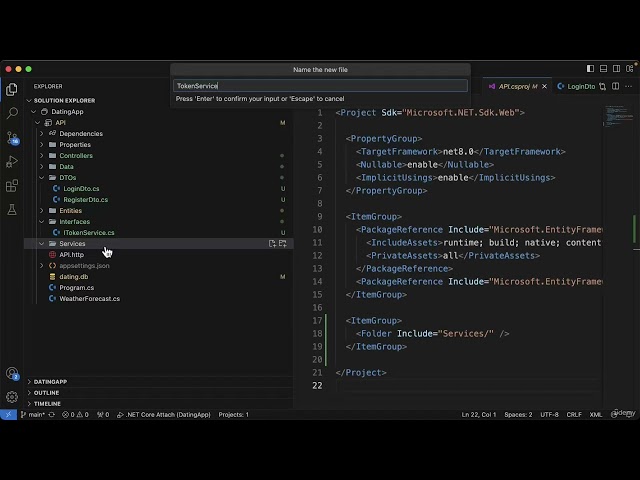Expand the Properties folder
640x480 pixels.
click(x=42, y=144)
